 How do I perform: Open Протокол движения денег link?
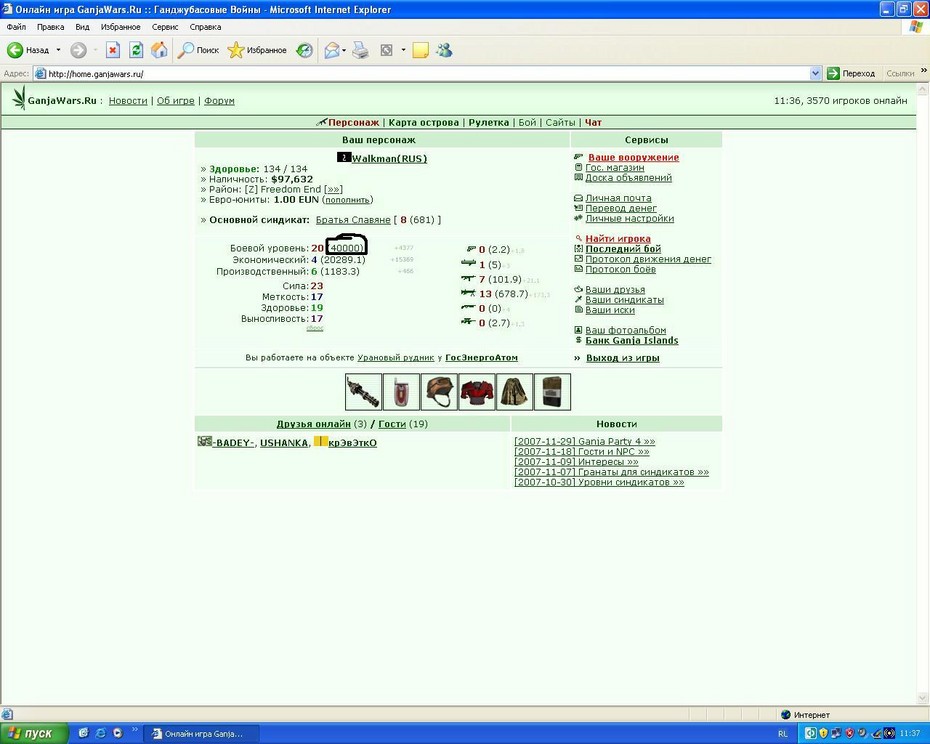(x=648, y=259)
